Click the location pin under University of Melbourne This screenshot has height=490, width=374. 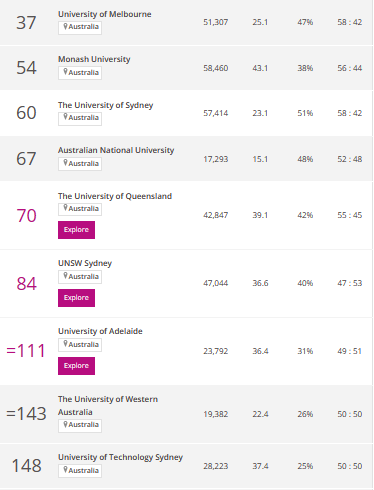[x=66, y=26]
